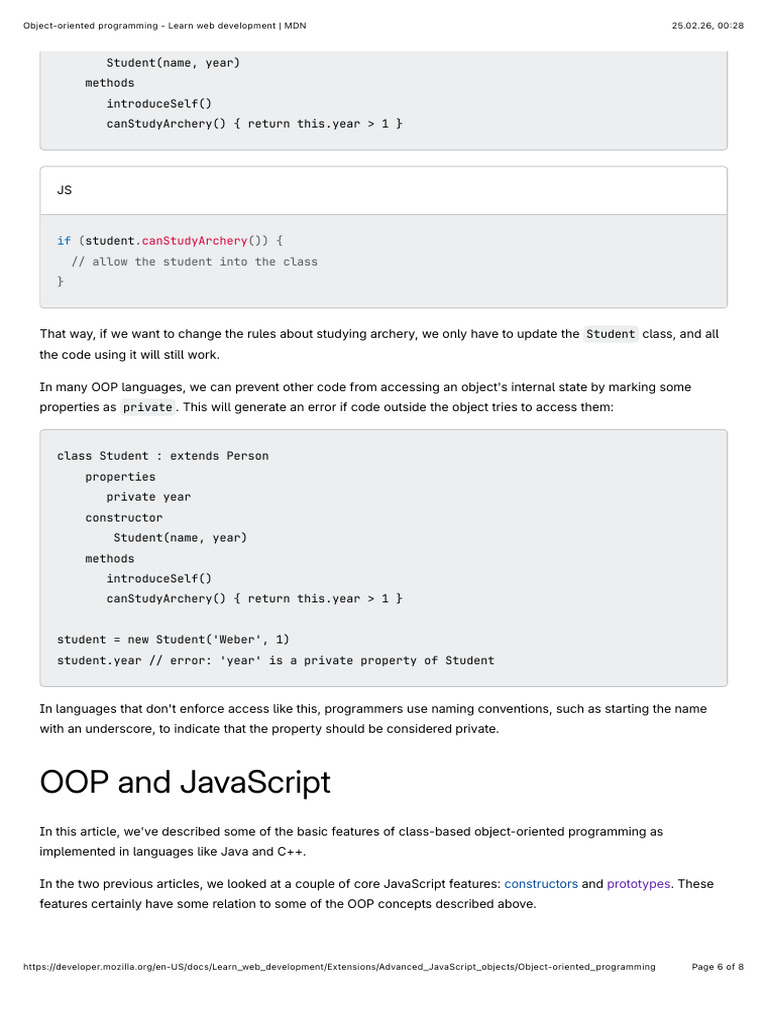The height and width of the screenshot is (1024, 768).
Task: Click the red canStudyArchery method call
Action: click(x=194, y=241)
